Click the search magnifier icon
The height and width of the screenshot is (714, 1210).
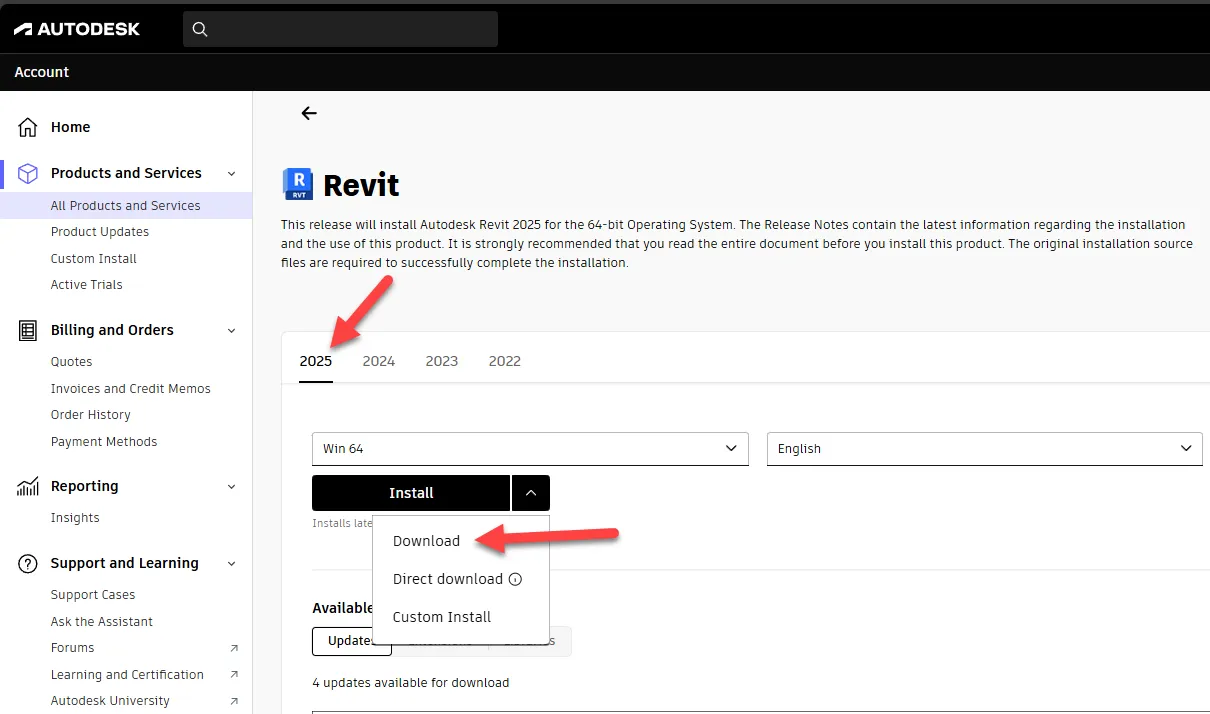coord(200,29)
